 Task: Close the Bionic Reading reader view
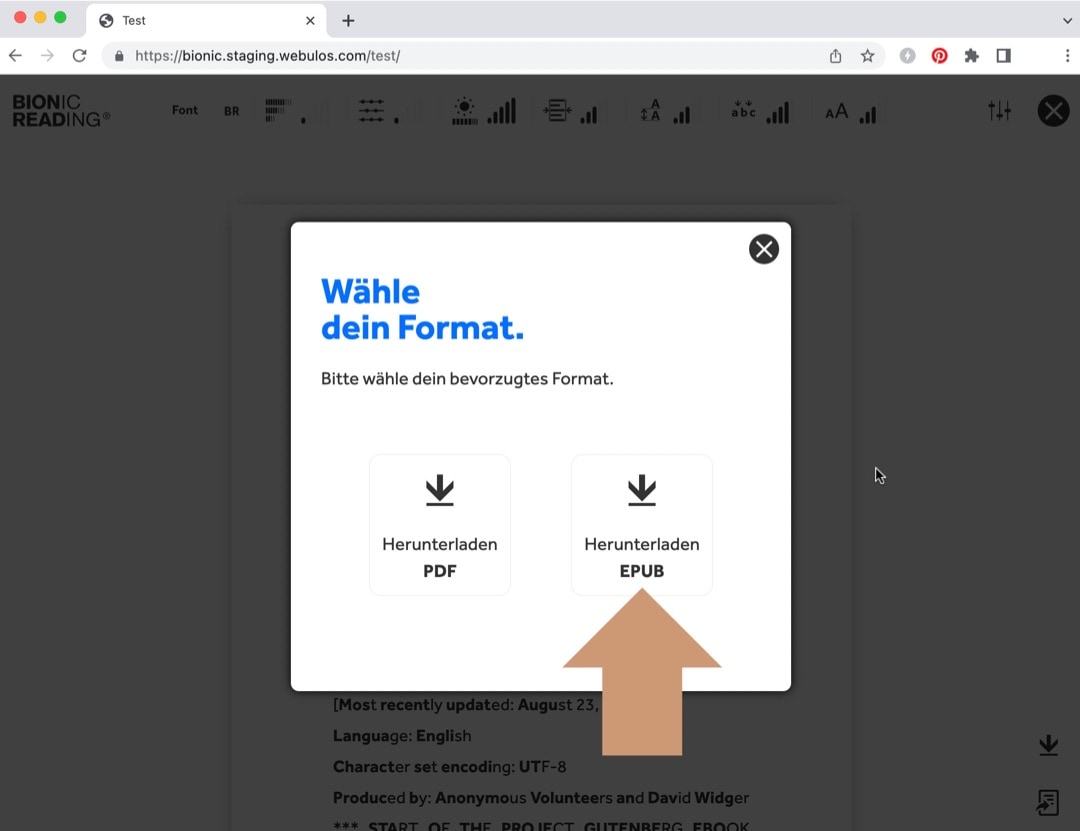[1053, 110]
